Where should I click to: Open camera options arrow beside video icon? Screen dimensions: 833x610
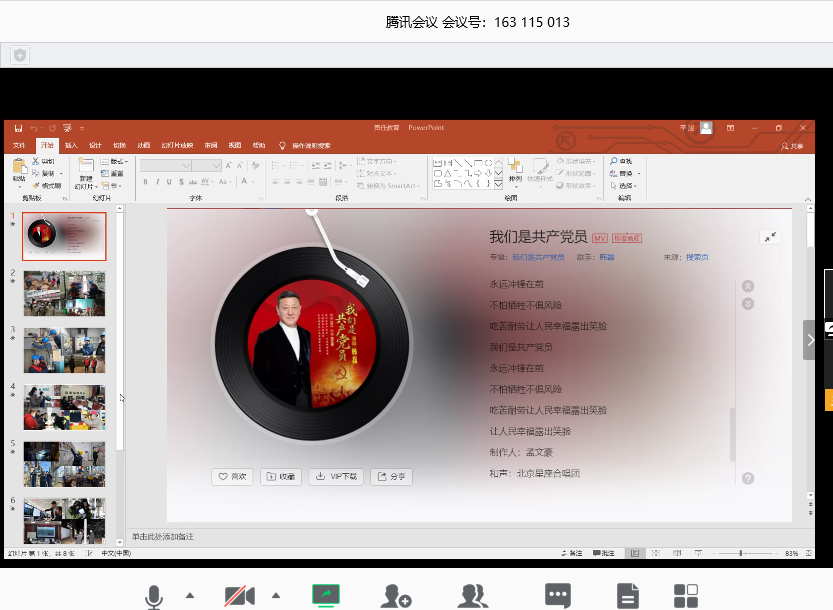click(x=276, y=596)
